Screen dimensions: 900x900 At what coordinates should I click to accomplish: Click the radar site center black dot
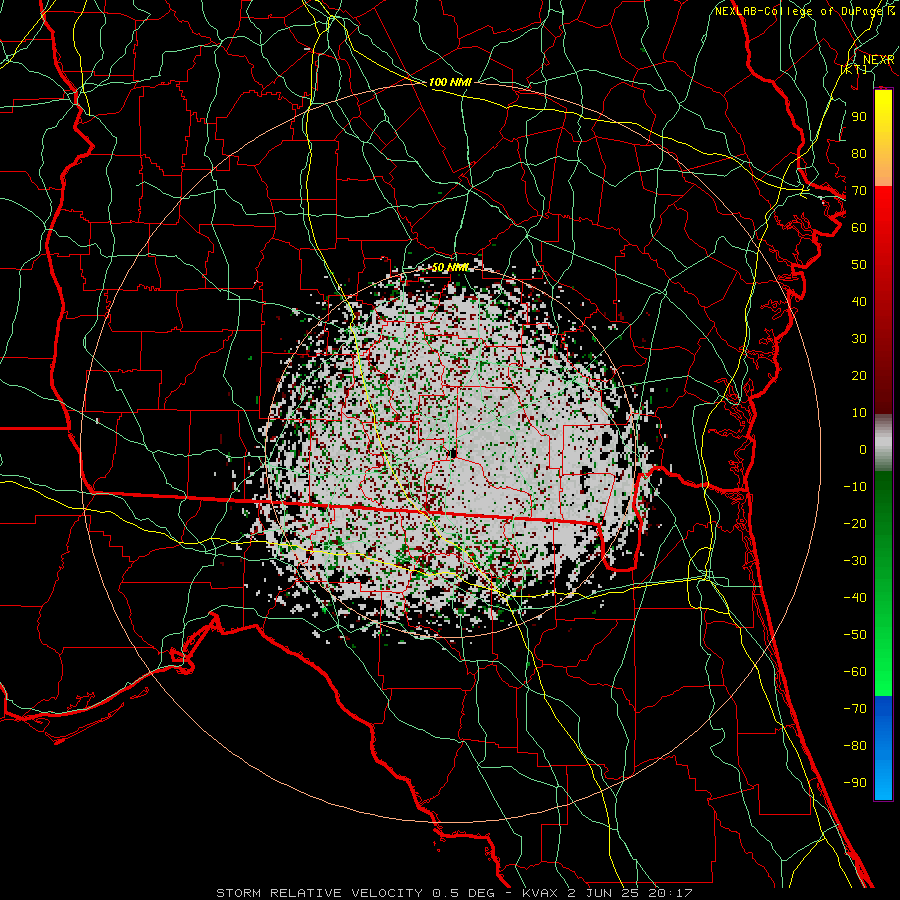click(453, 454)
